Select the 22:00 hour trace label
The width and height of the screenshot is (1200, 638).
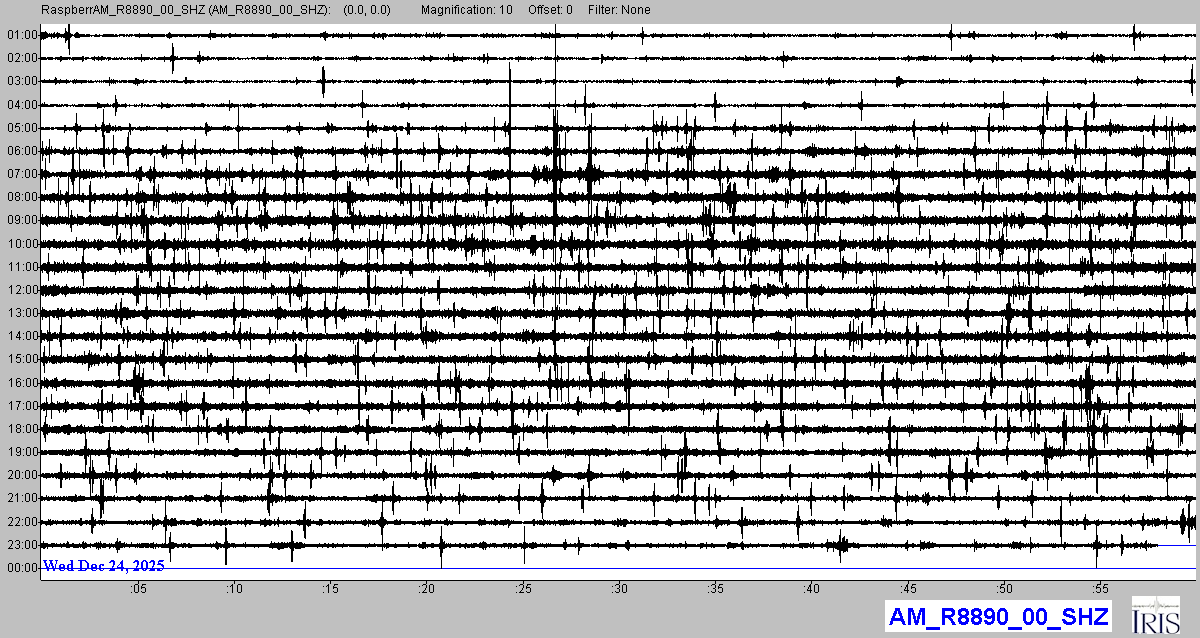[21, 522]
